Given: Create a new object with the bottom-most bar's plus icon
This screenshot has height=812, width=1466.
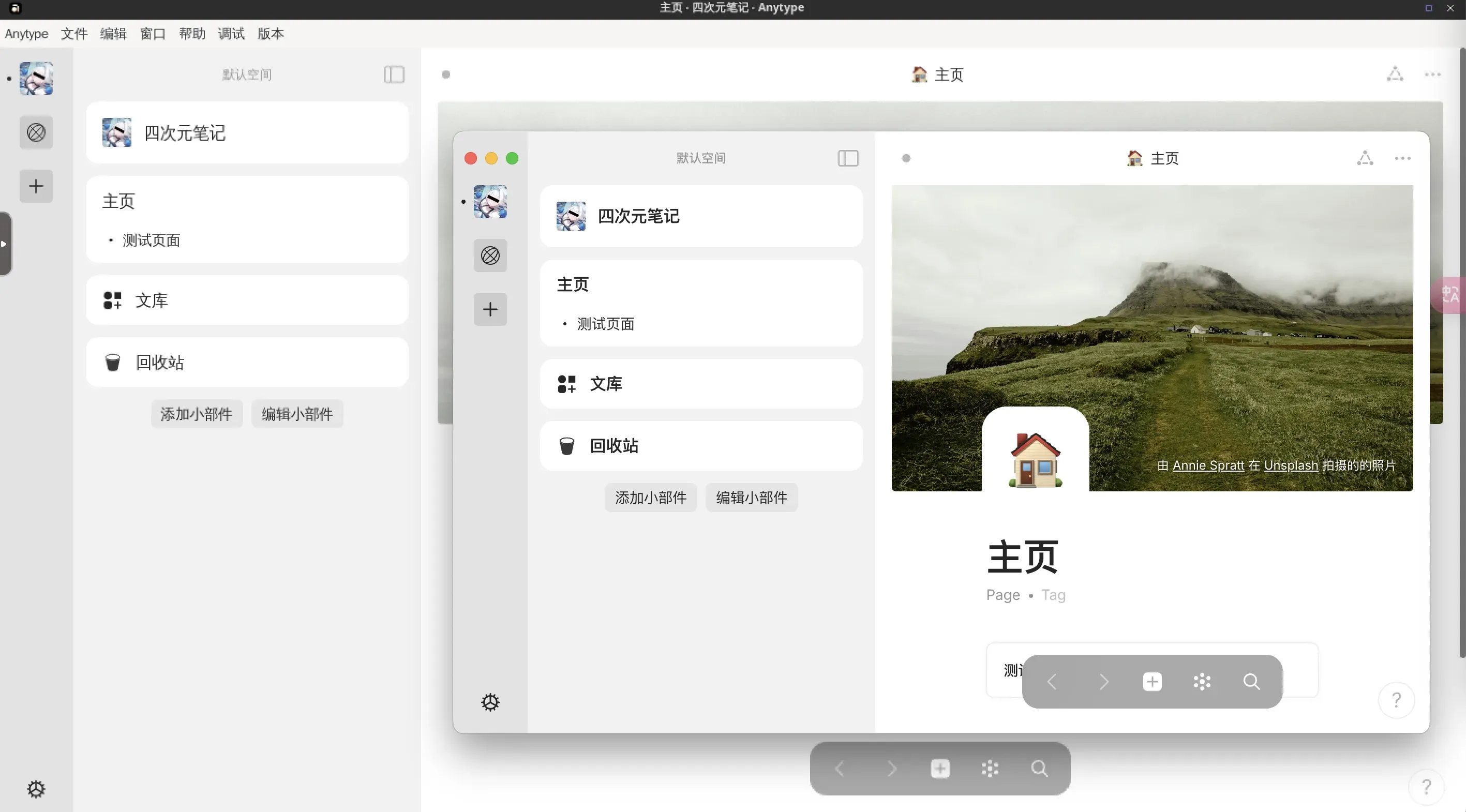Looking at the screenshot, I should [x=940, y=769].
